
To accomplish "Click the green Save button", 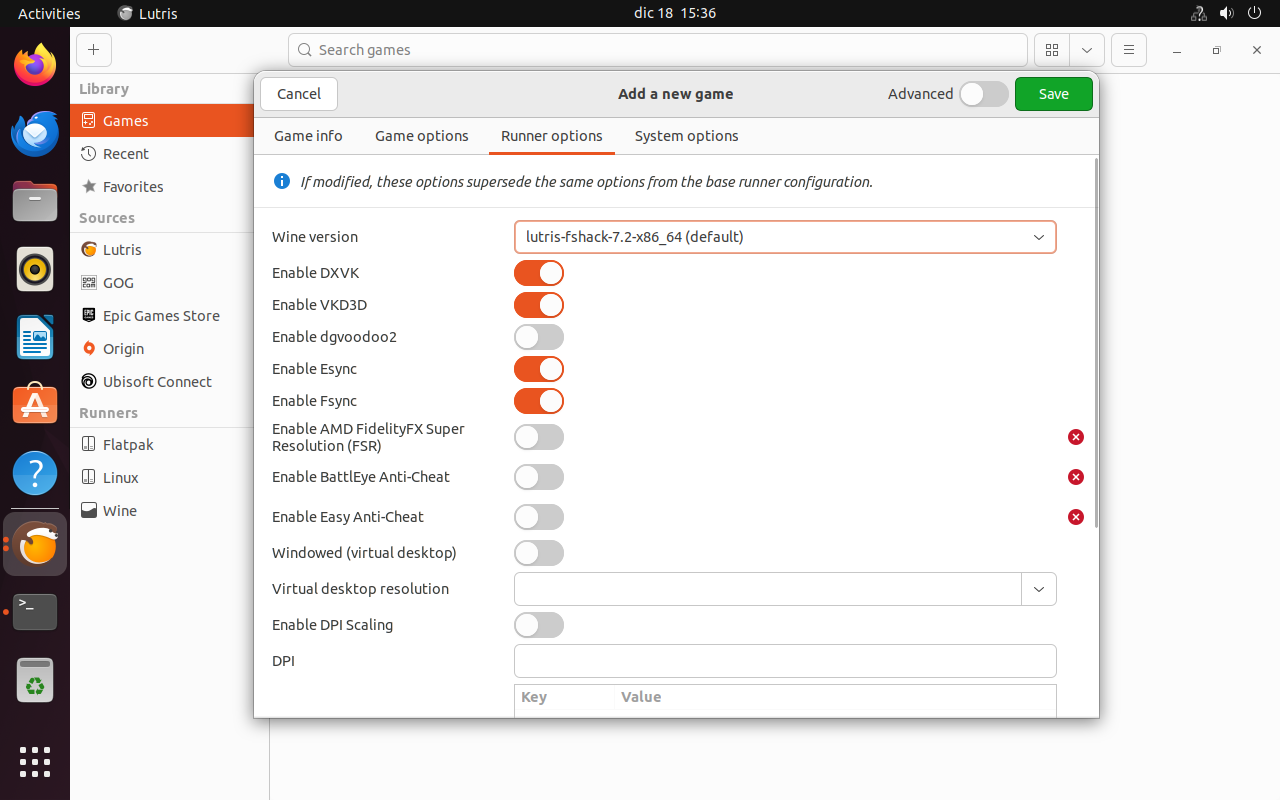I will point(1054,94).
